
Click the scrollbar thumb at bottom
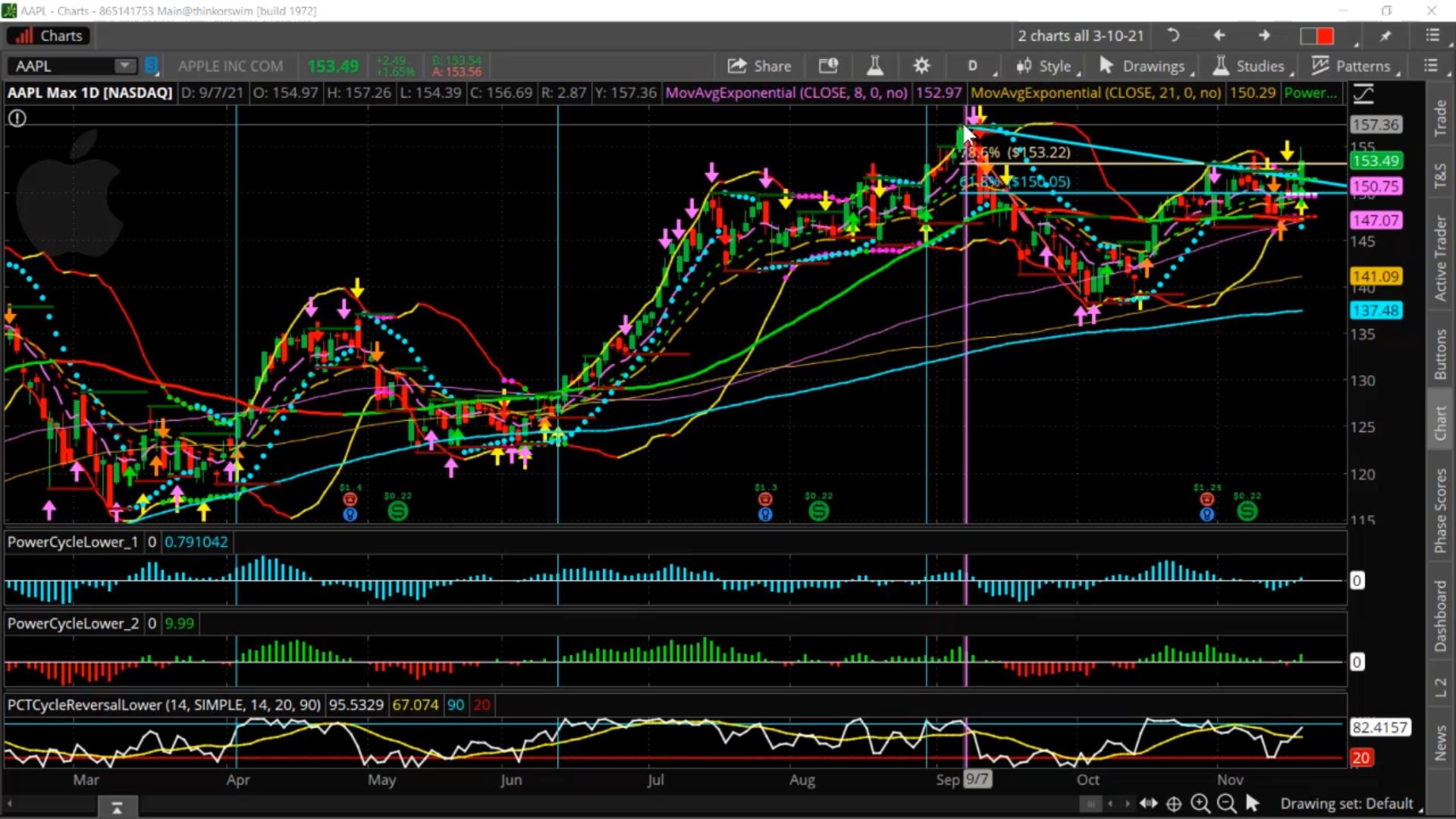pyautogui.click(x=1090, y=804)
